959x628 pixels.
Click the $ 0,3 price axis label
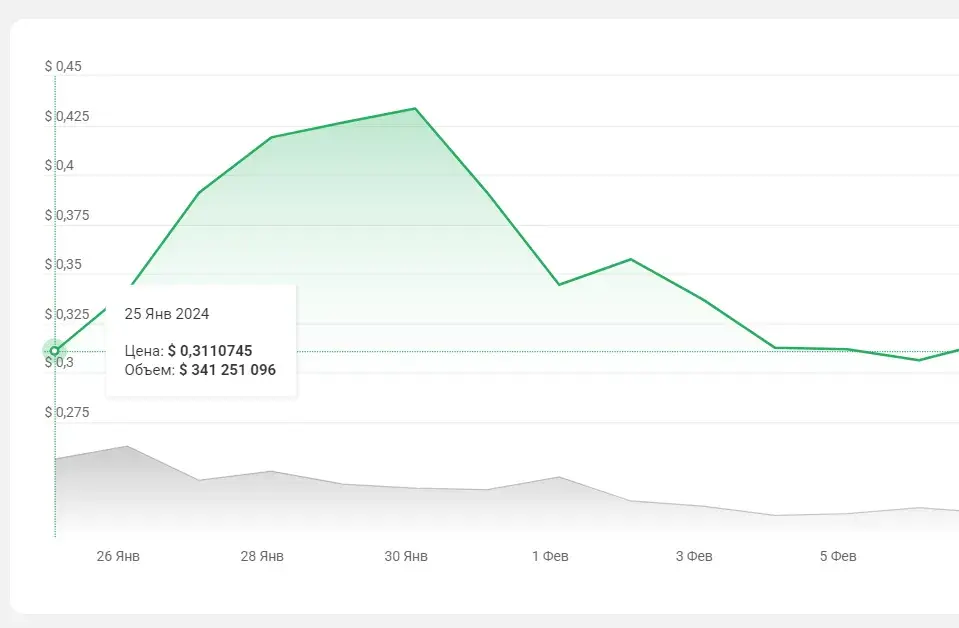[59, 363]
